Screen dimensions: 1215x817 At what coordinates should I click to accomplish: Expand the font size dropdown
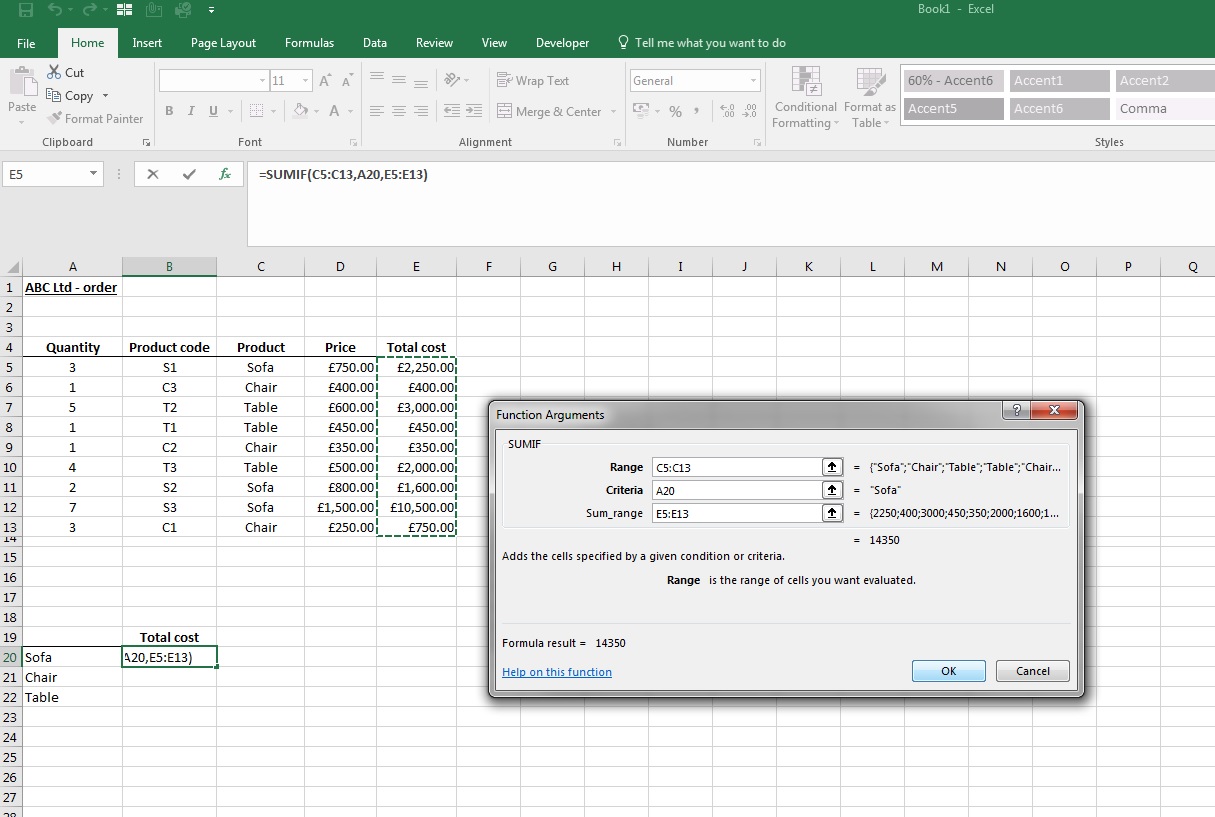pos(306,81)
